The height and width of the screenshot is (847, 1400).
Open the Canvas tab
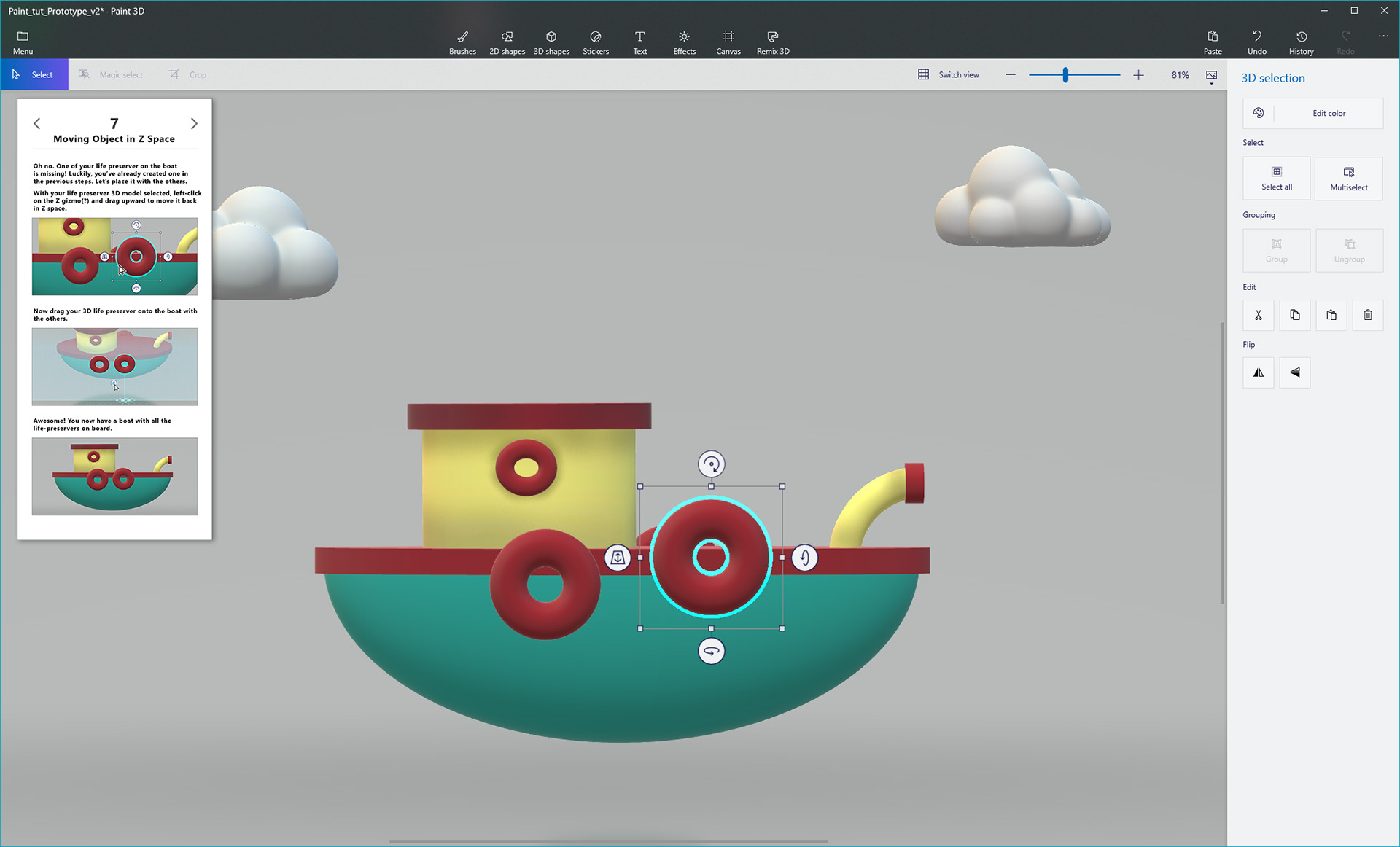[728, 42]
